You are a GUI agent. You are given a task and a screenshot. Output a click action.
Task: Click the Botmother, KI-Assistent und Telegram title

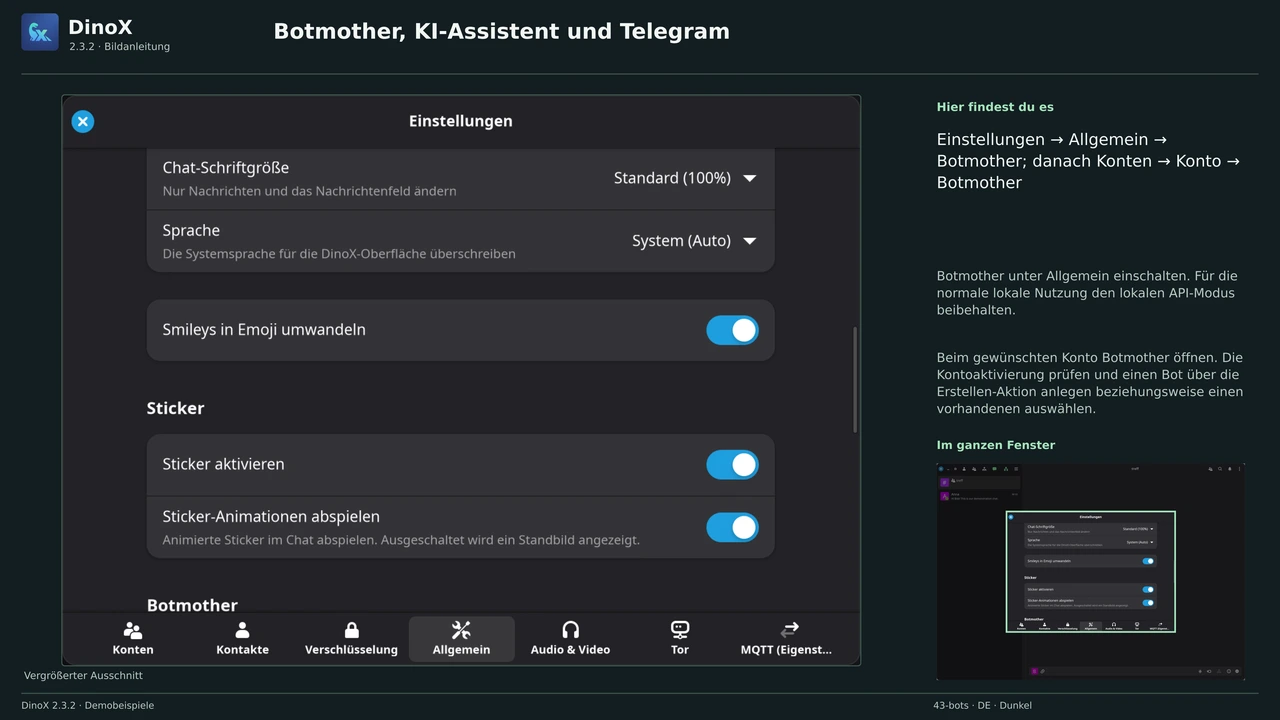point(501,32)
